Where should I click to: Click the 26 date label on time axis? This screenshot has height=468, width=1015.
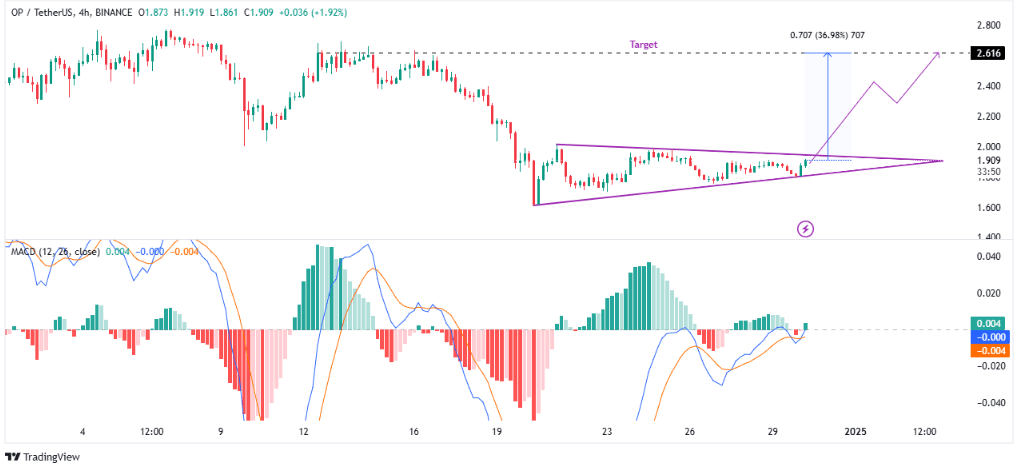690,432
